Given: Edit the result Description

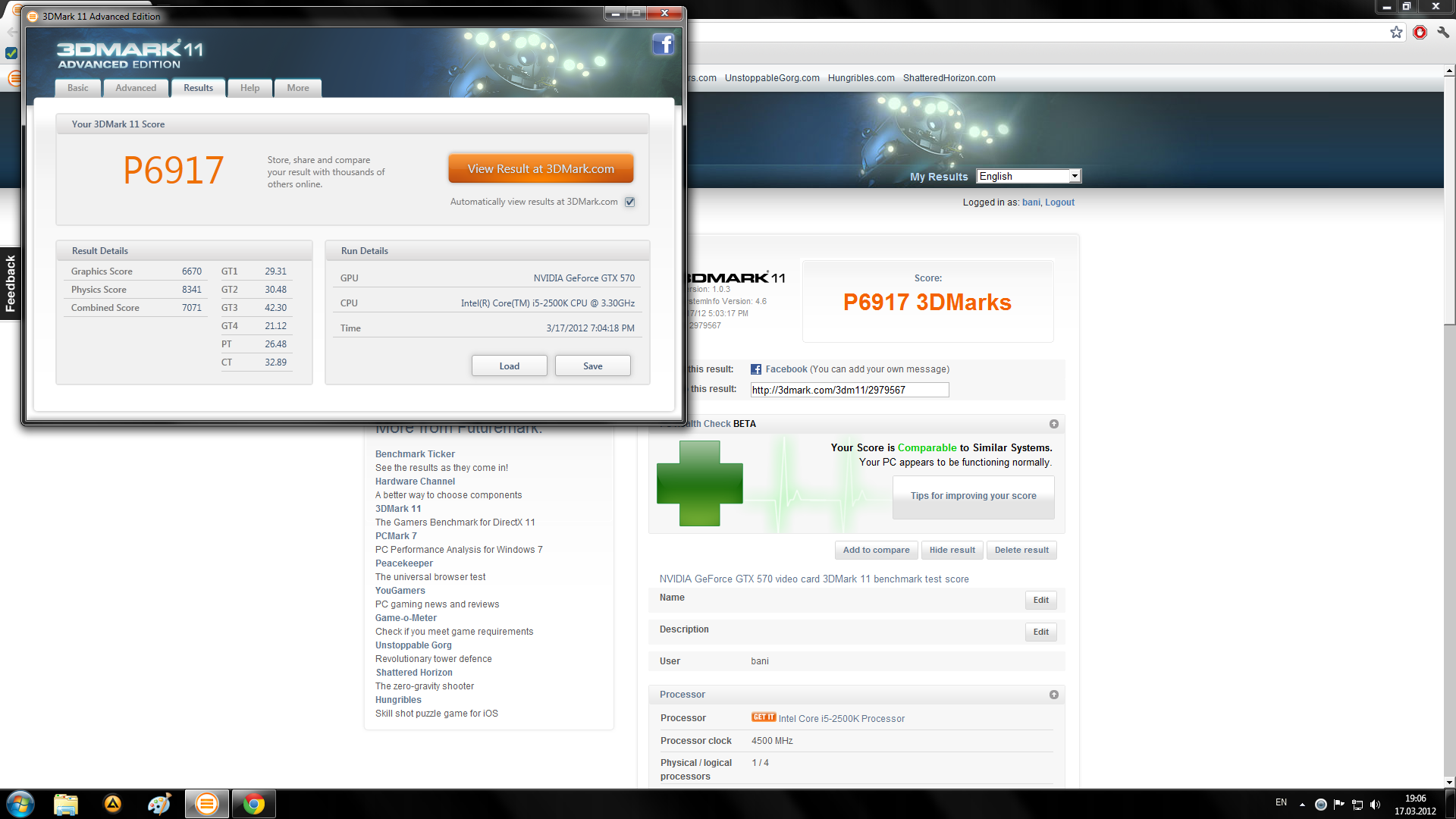Looking at the screenshot, I should pyautogui.click(x=1041, y=632).
